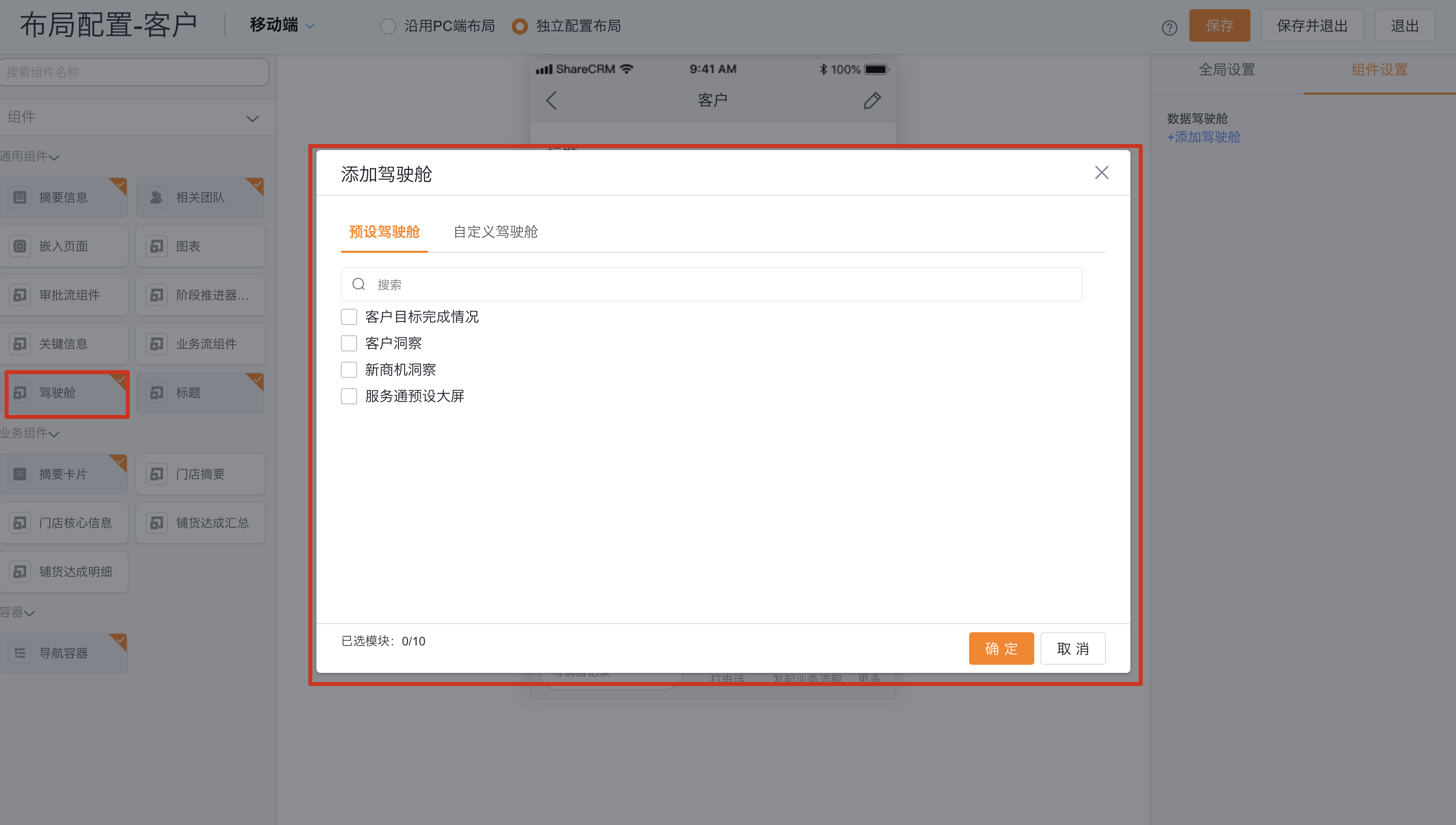Select the 阶段推进器 component icon

pyautogui.click(x=156, y=294)
